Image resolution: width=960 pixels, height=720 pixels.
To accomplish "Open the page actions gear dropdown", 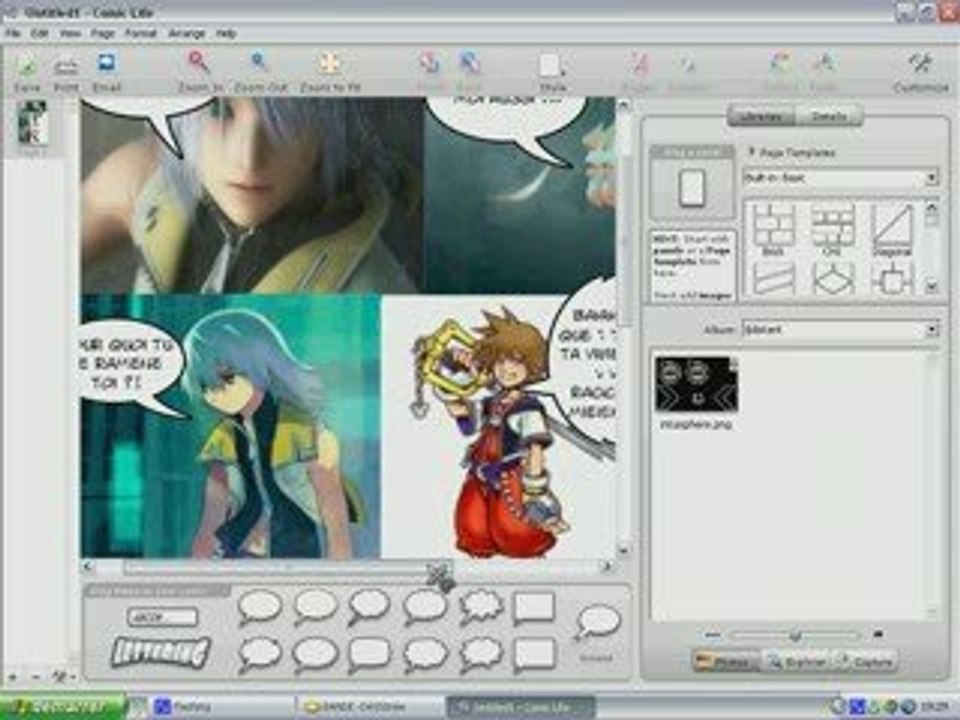I will (62, 677).
